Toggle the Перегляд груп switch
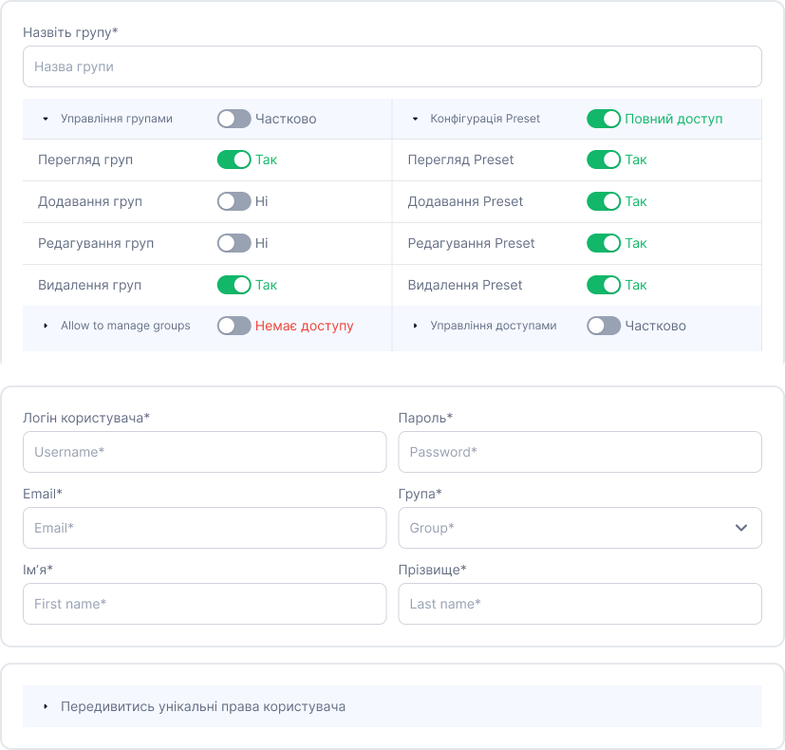 click(234, 160)
